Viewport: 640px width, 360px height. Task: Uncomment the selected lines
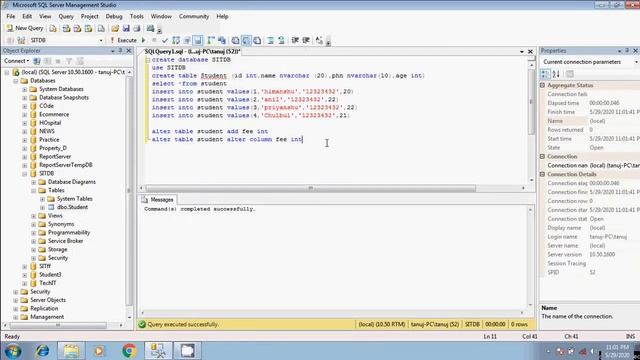[x=281, y=40]
